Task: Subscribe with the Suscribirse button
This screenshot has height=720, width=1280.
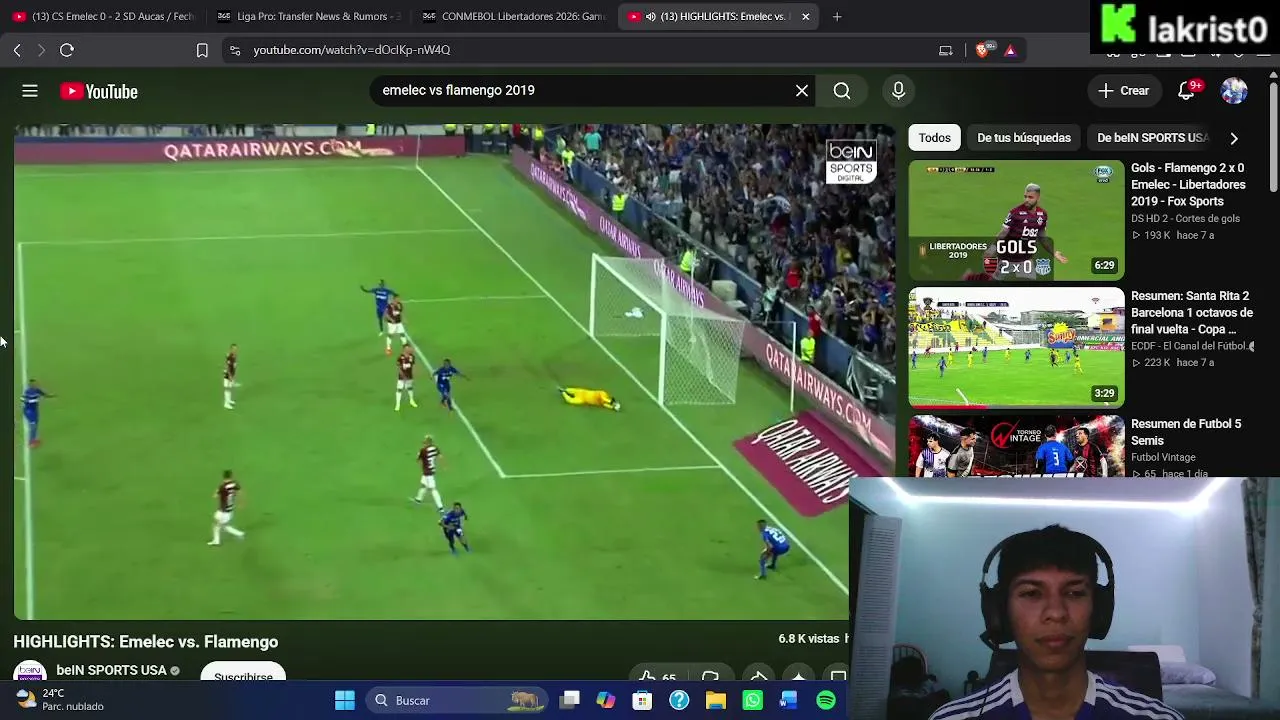Action: coord(243,673)
